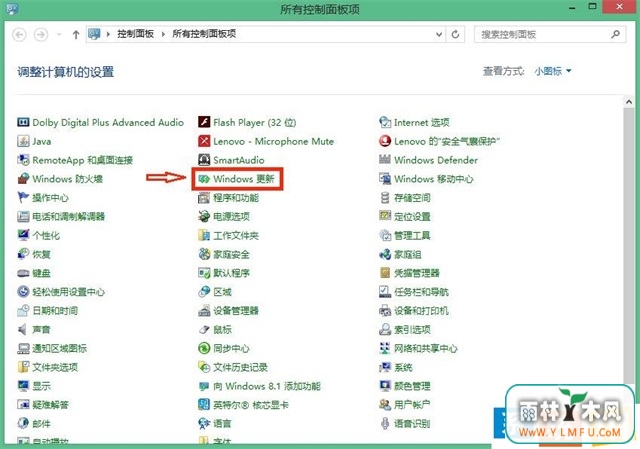Open the 默认程序 item
The width and height of the screenshot is (640, 449).
[224, 273]
